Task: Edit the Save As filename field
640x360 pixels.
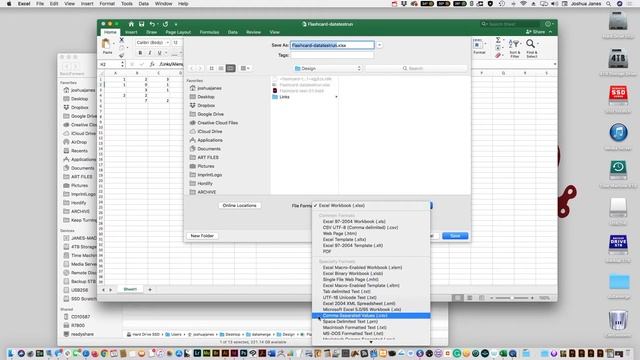Action: tap(332, 45)
